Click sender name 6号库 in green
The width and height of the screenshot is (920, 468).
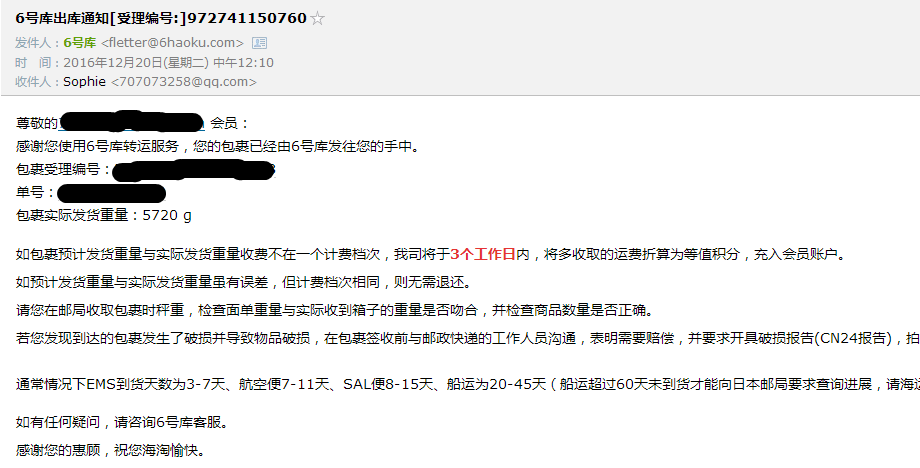[79, 43]
